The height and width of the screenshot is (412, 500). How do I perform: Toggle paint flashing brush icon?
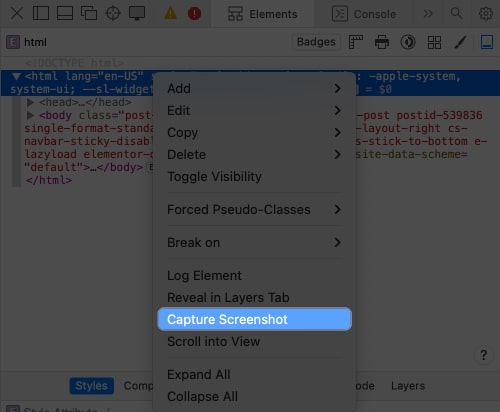[460, 42]
